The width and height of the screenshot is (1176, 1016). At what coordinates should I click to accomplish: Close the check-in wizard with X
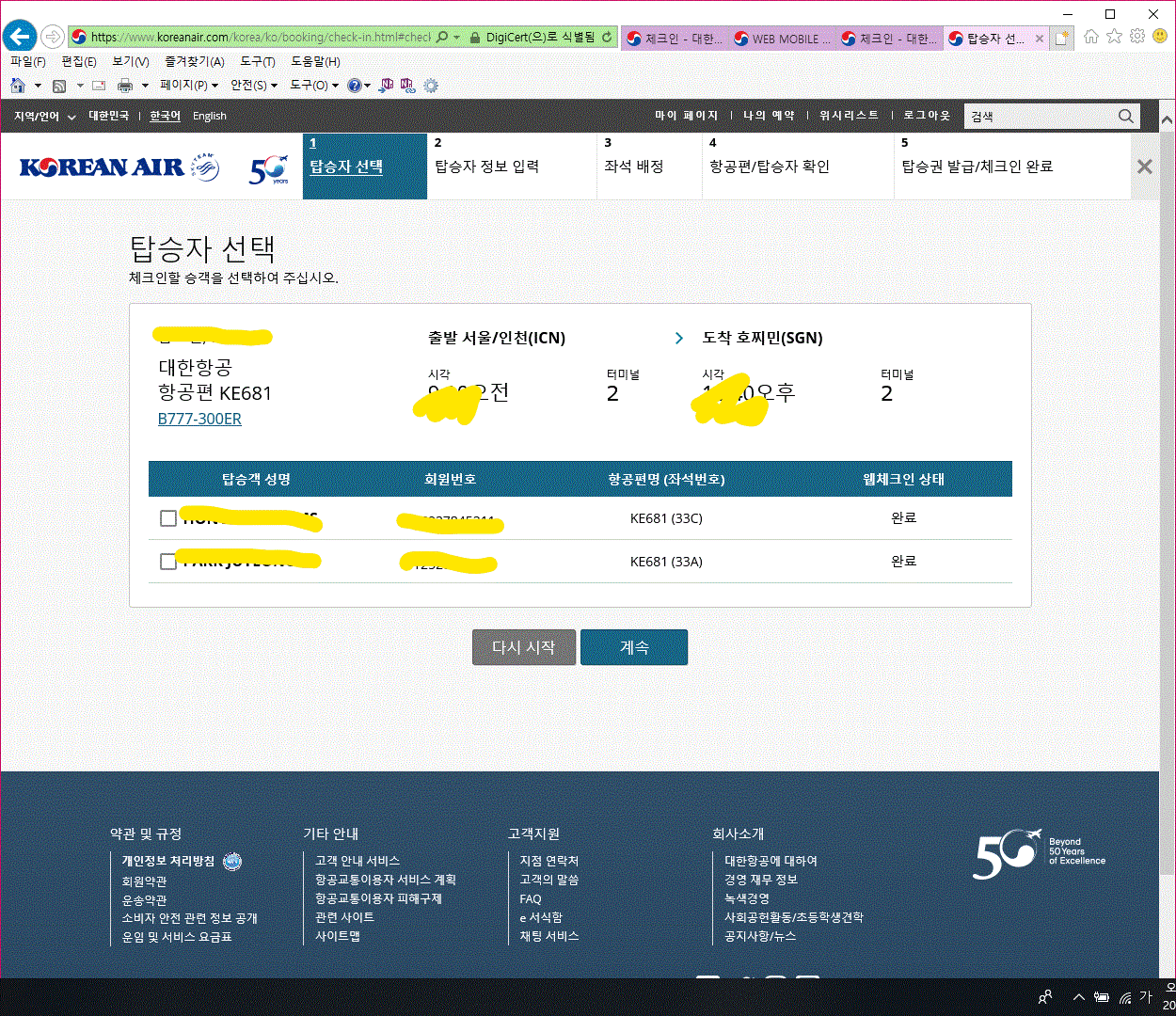tap(1145, 167)
